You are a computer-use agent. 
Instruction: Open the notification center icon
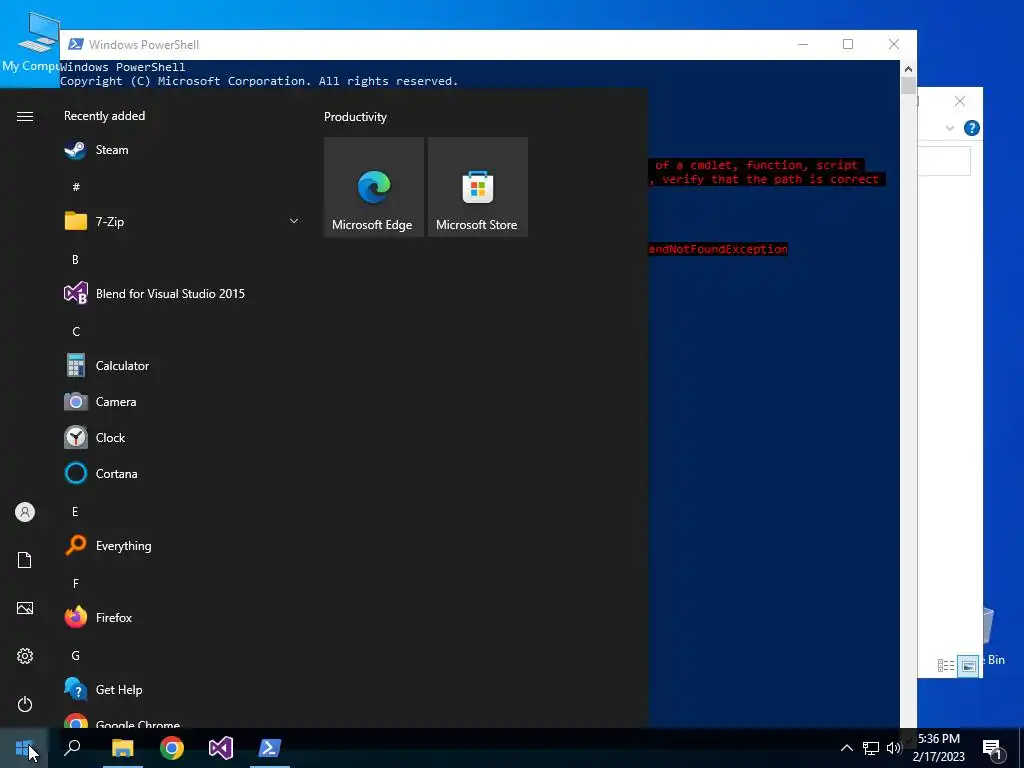pos(992,748)
